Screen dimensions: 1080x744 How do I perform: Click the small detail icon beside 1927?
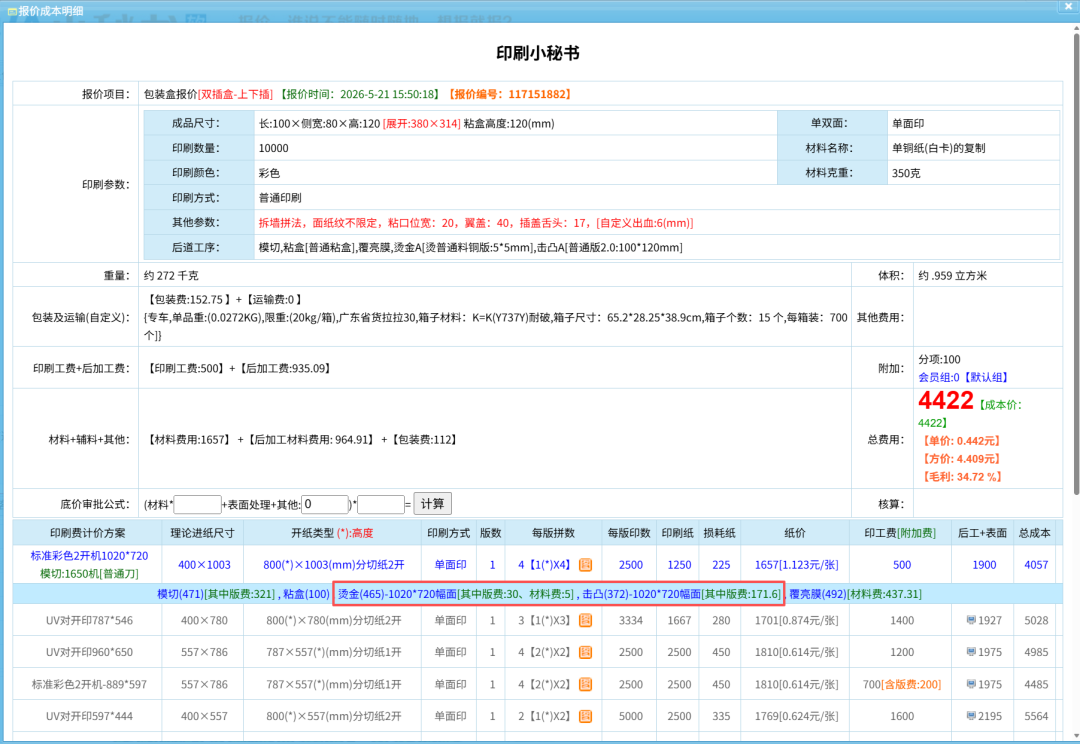tap(971, 620)
